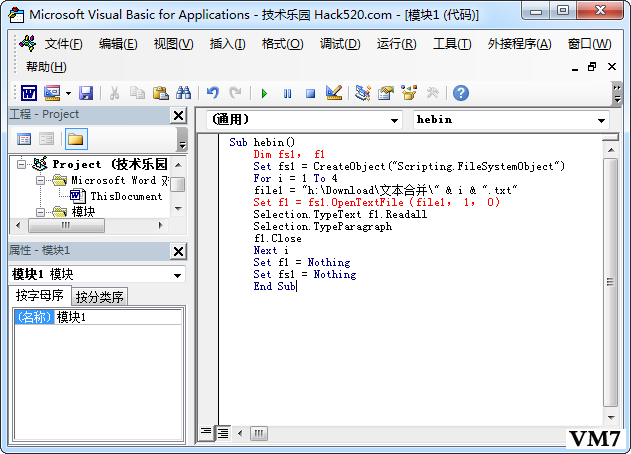Viewport: 631px width, 454px height.
Task: Open the 插入(I) menu
Action: coord(227,44)
